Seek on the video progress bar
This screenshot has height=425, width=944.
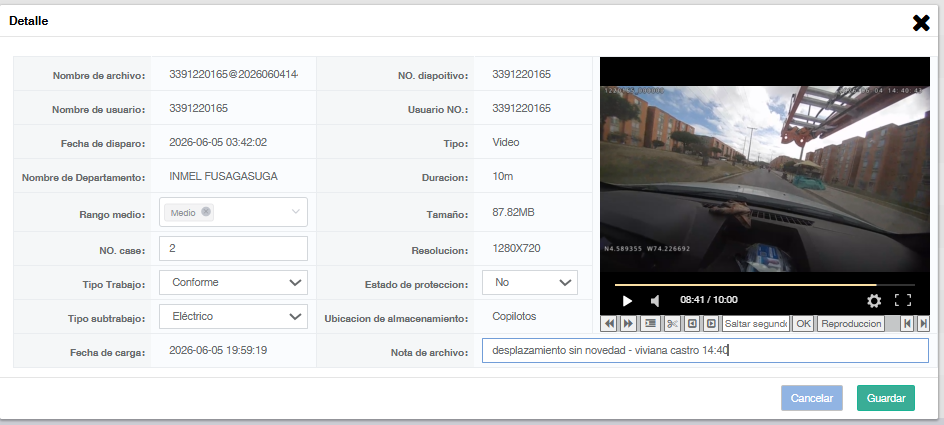click(x=765, y=285)
